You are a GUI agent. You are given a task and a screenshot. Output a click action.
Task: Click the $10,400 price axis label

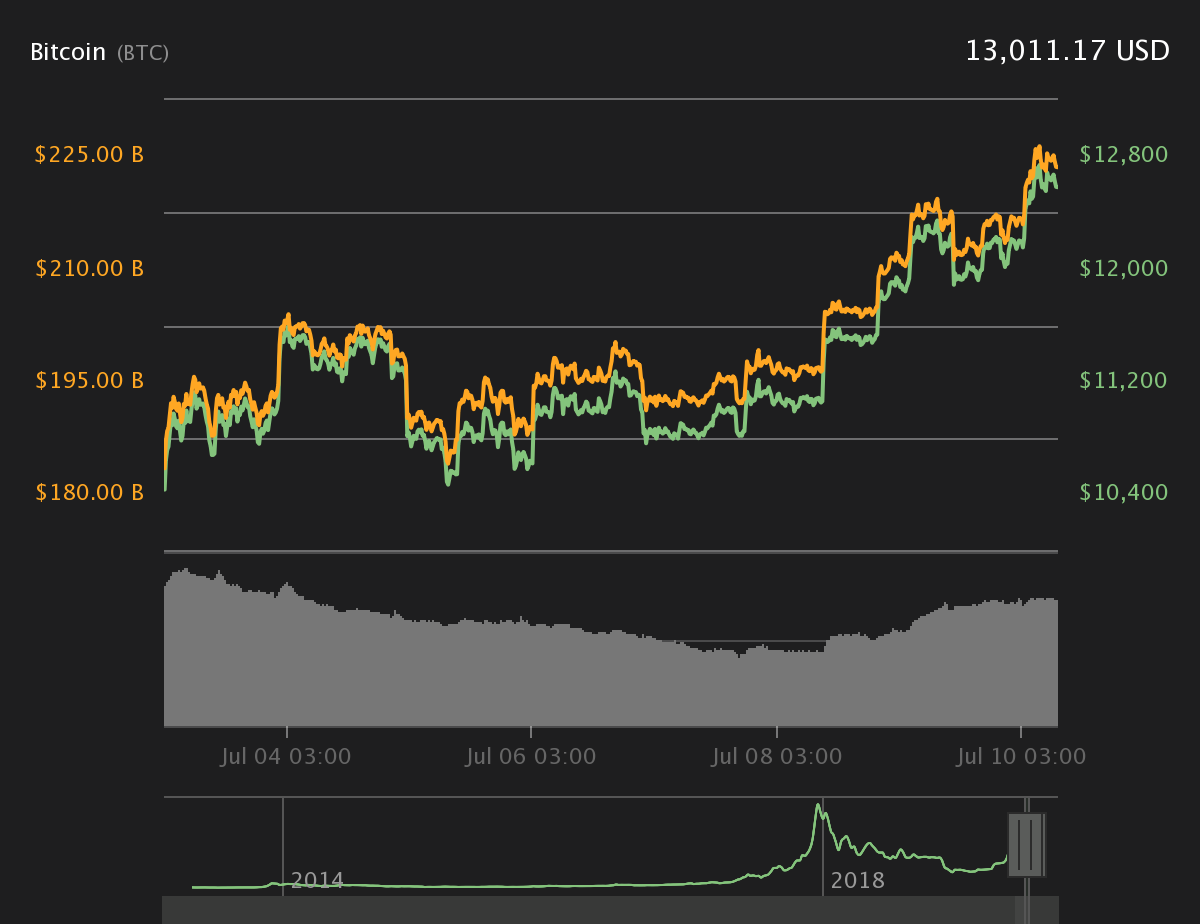pyautogui.click(x=1124, y=492)
